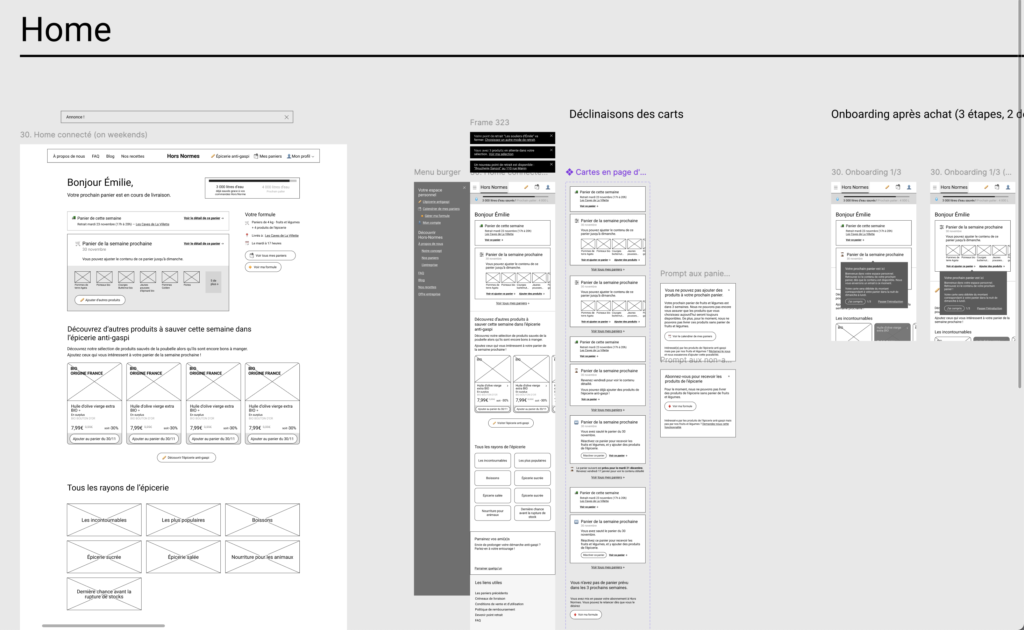Click the pencil icon next to Épicerie anti-gaspi

pyautogui.click(x=213, y=156)
